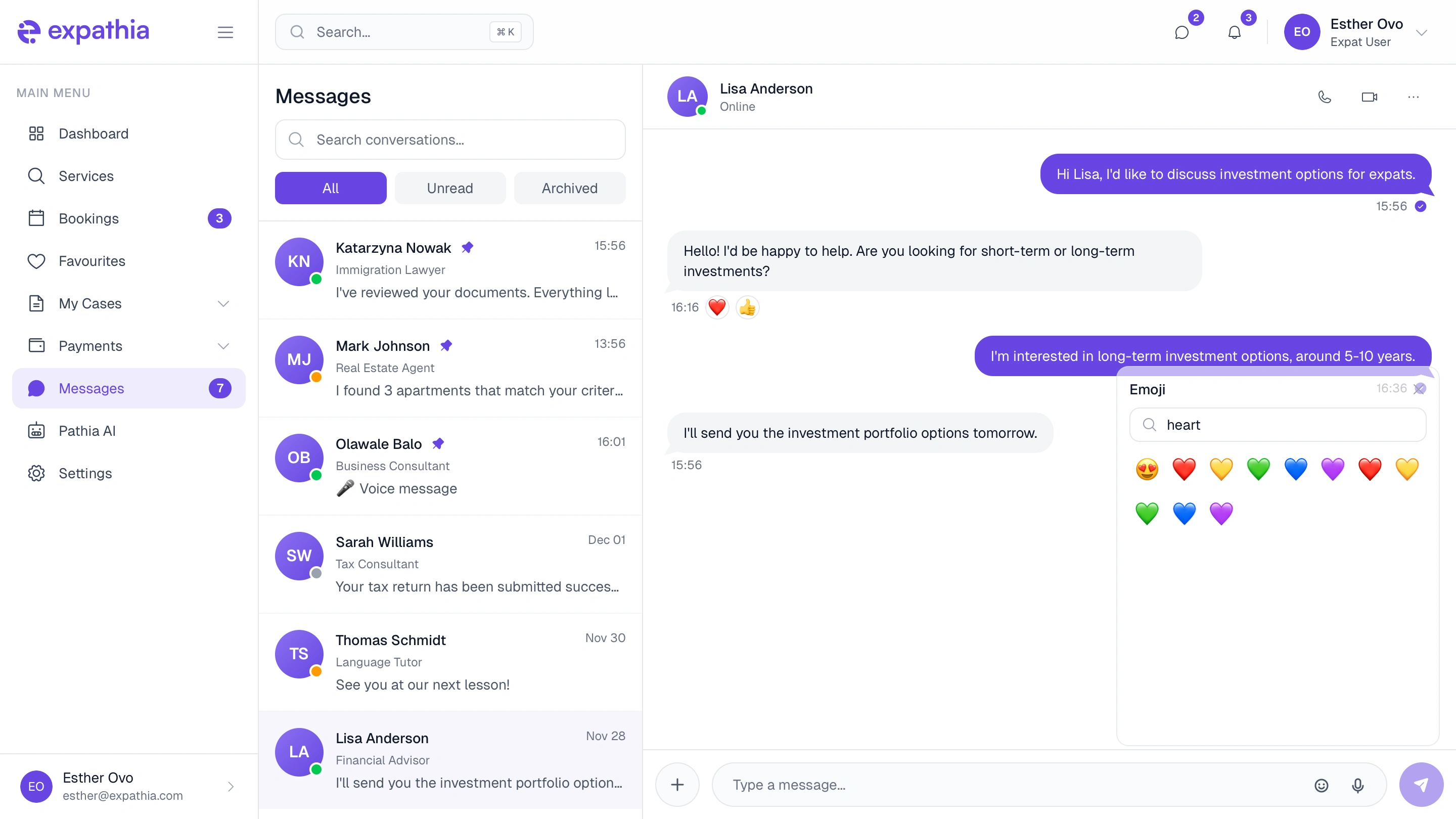Toggle the emoji picker in message box
Screen dimensions: 1456x819
tap(1321, 785)
